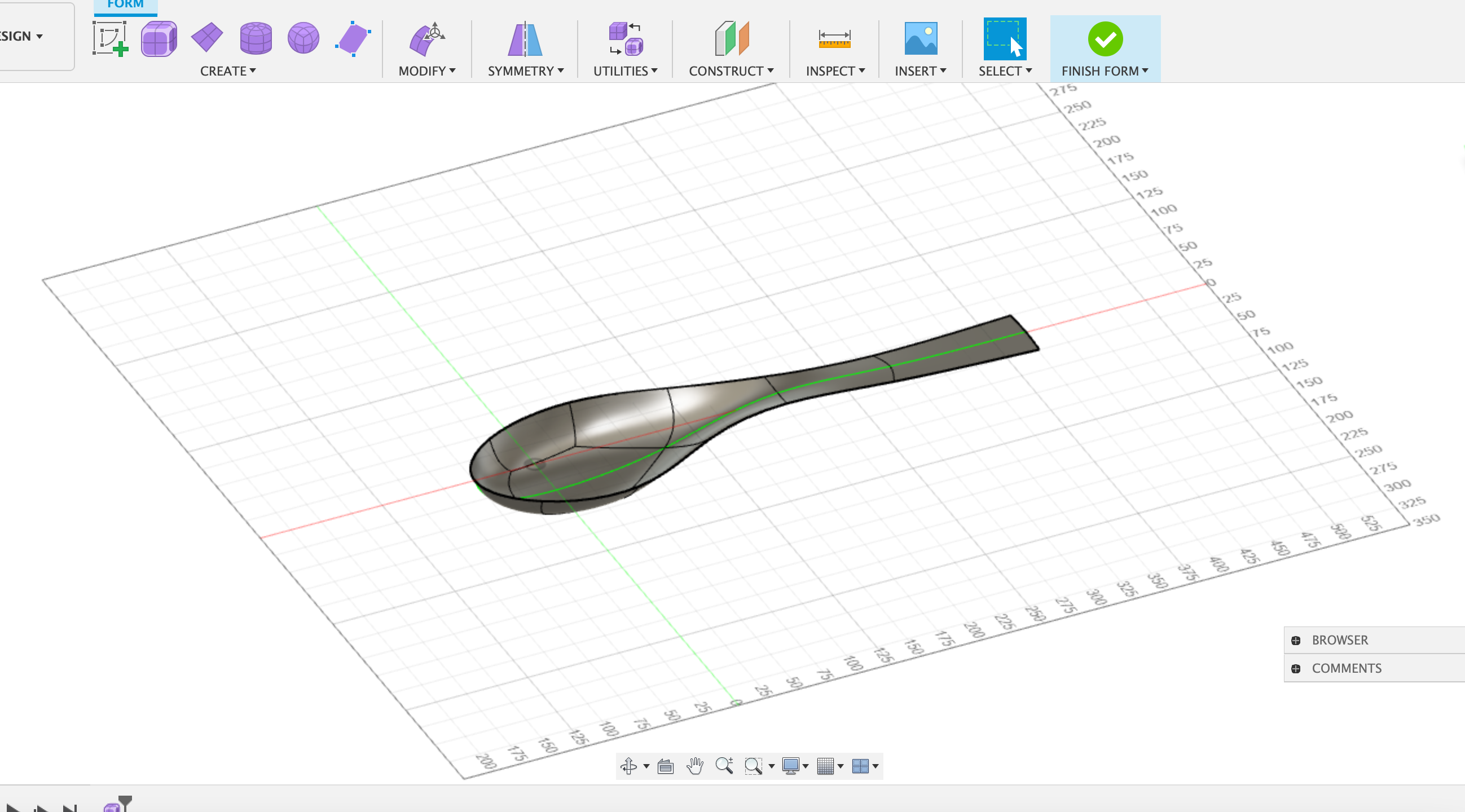The width and height of the screenshot is (1465, 812).
Task: Select the Face creation tool
Action: pos(353,39)
